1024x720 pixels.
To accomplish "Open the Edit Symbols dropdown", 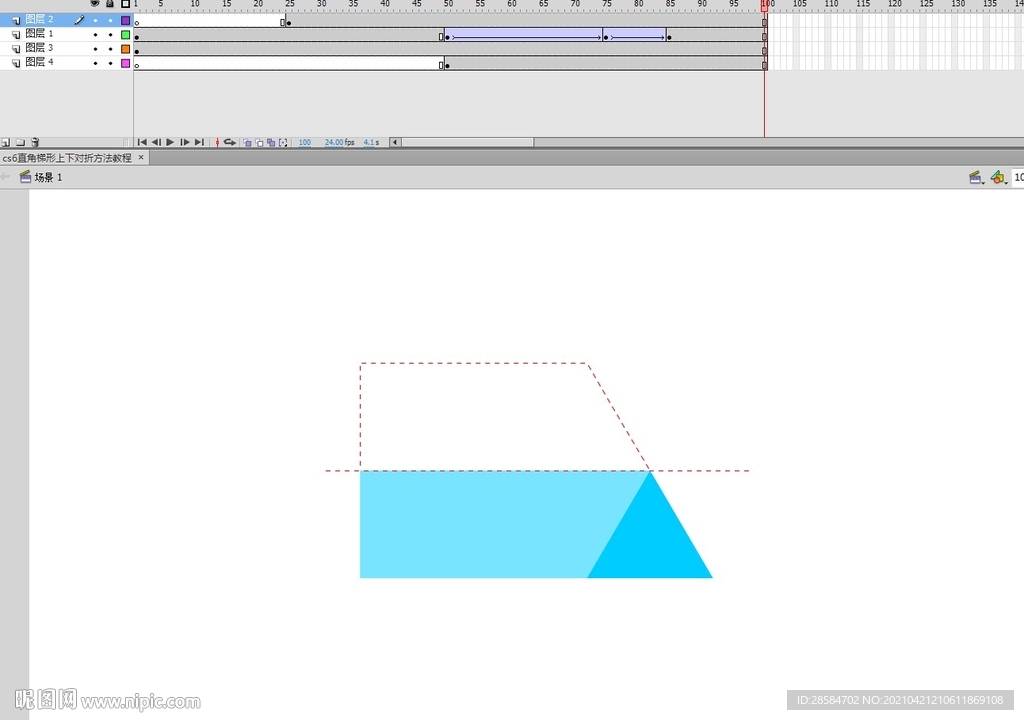I will (998, 178).
